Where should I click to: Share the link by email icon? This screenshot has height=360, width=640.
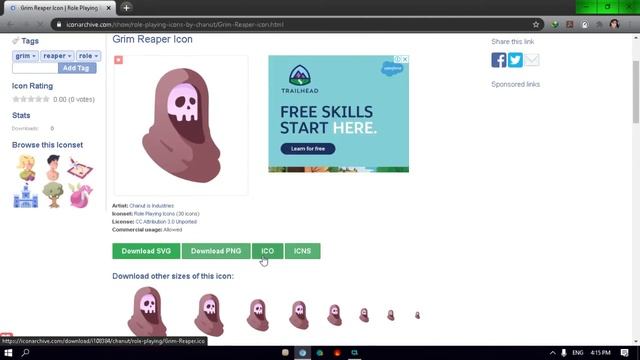point(531,60)
